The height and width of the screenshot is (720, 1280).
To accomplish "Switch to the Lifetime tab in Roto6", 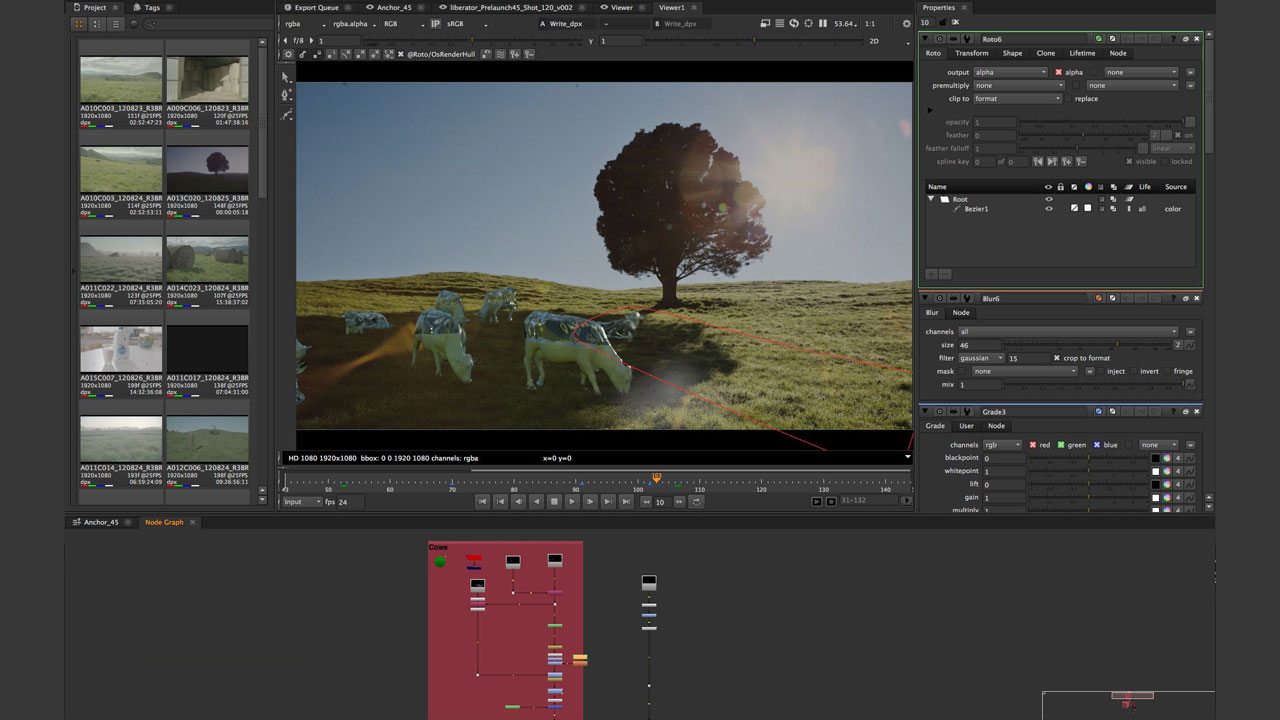I will point(1082,53).
